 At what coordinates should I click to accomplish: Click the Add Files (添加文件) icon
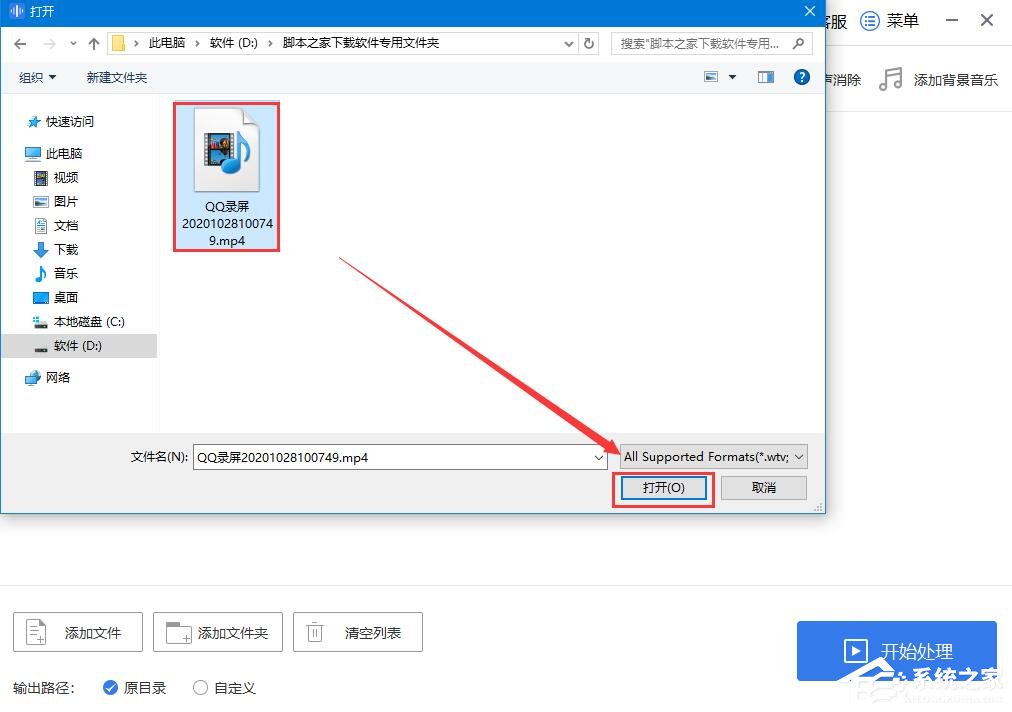pyautogui.click(x=36, y=632)
